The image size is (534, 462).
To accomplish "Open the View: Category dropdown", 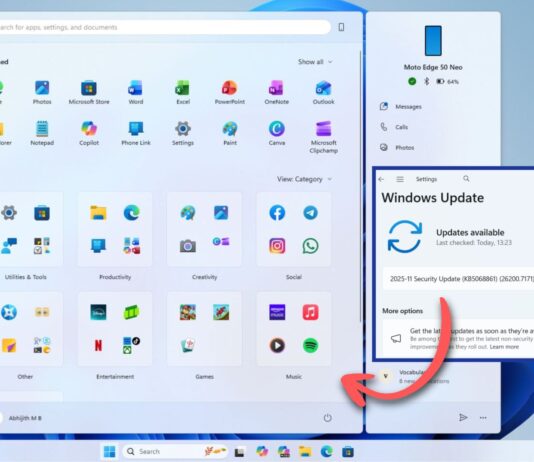I will point(304,179).
